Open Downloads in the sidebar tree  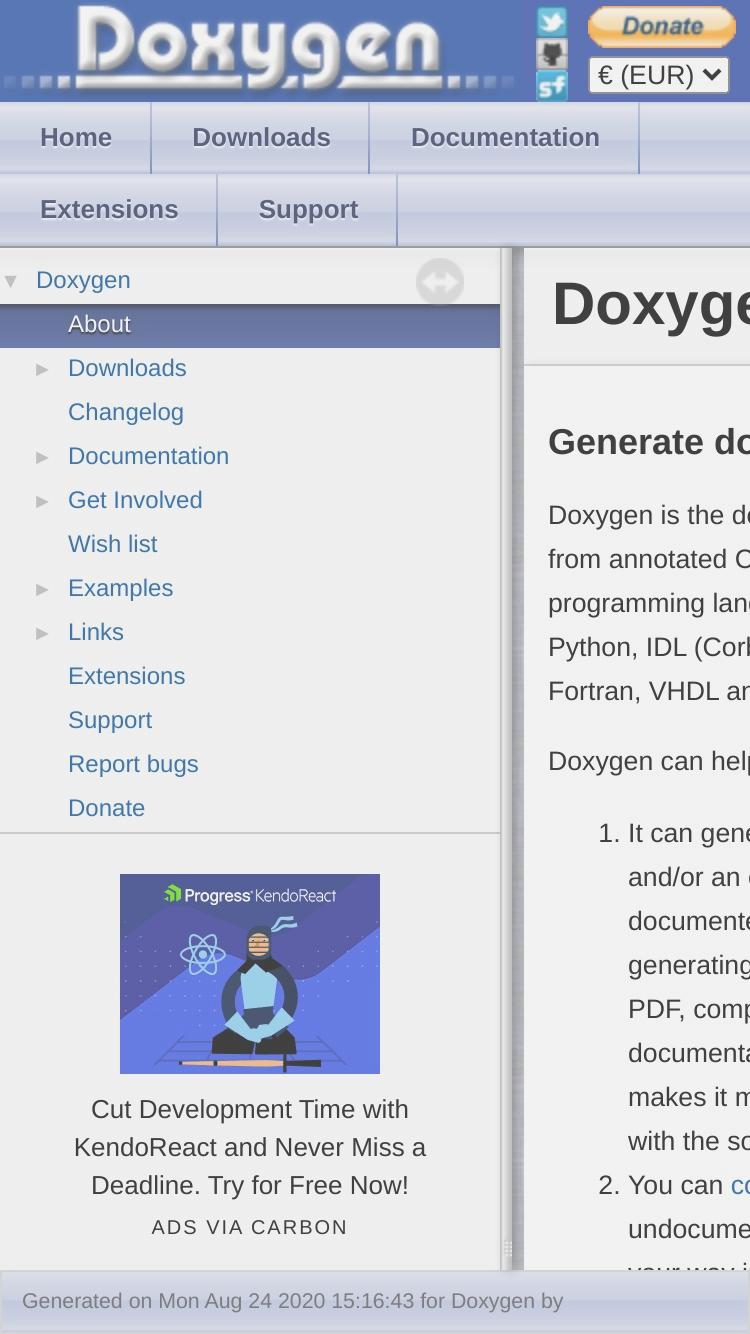pos(127,368)
